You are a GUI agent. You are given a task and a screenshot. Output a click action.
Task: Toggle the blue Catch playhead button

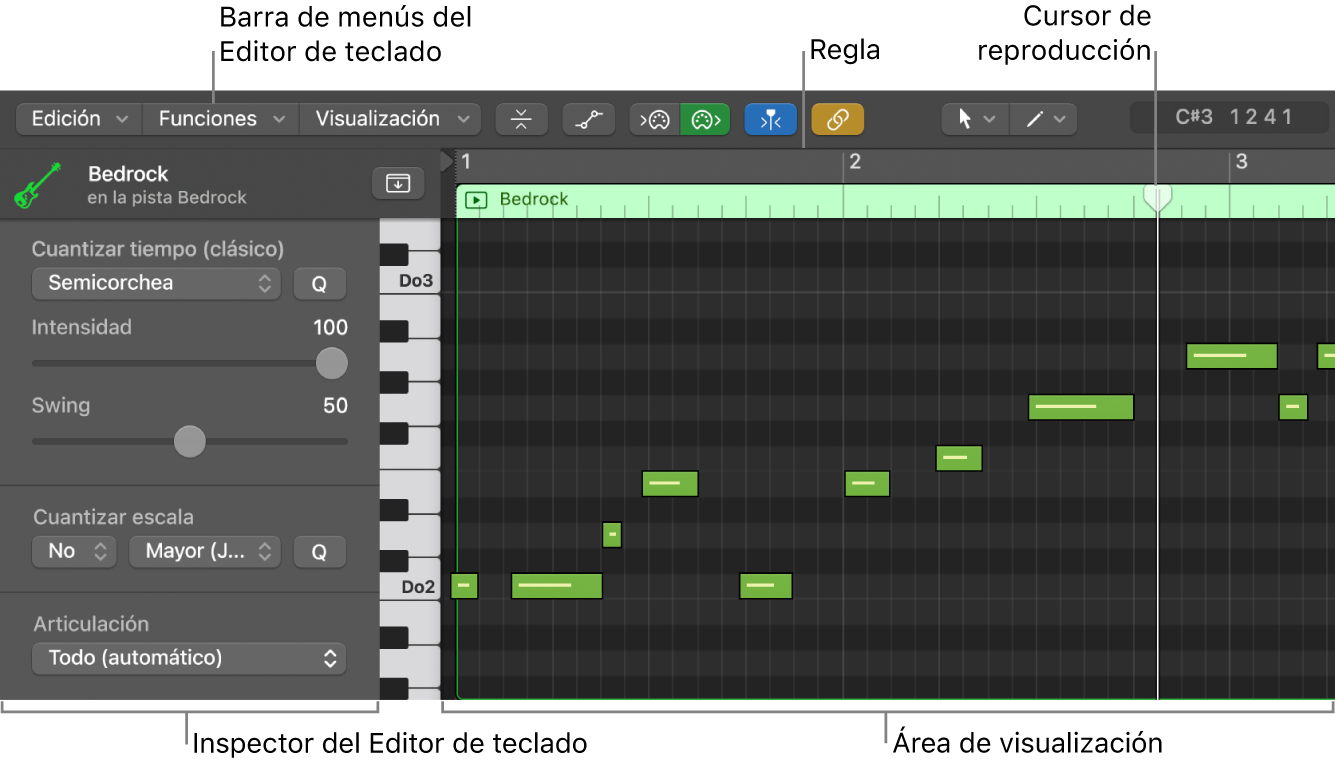(771, 119)
